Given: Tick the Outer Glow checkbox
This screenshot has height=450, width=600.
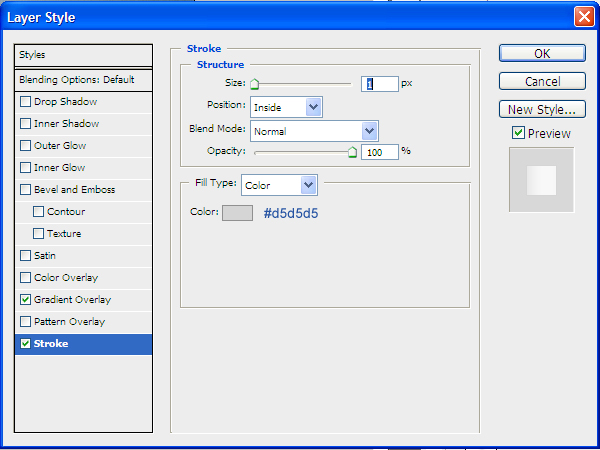Looking at the screenshot, I should (x=26, y=146).
